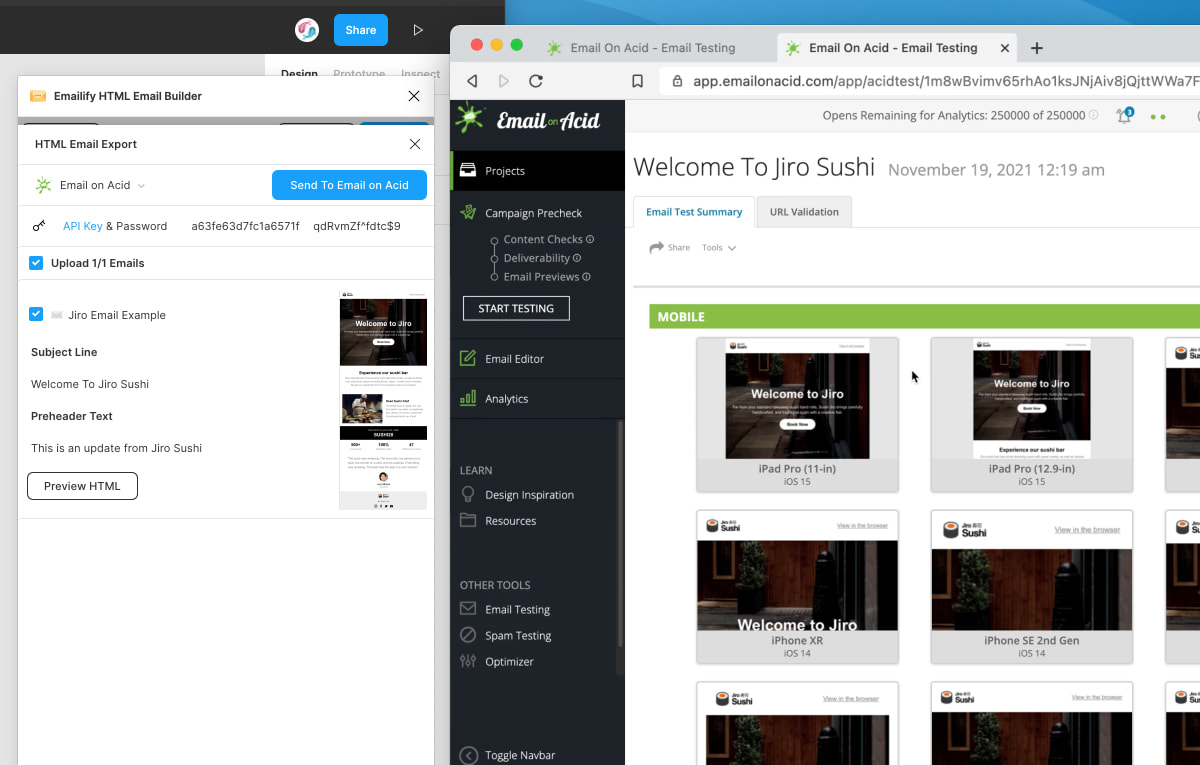Click the START TESTING button
Image resolution: width=1200 pixels, height=765 pixels.
coord(516,308)
